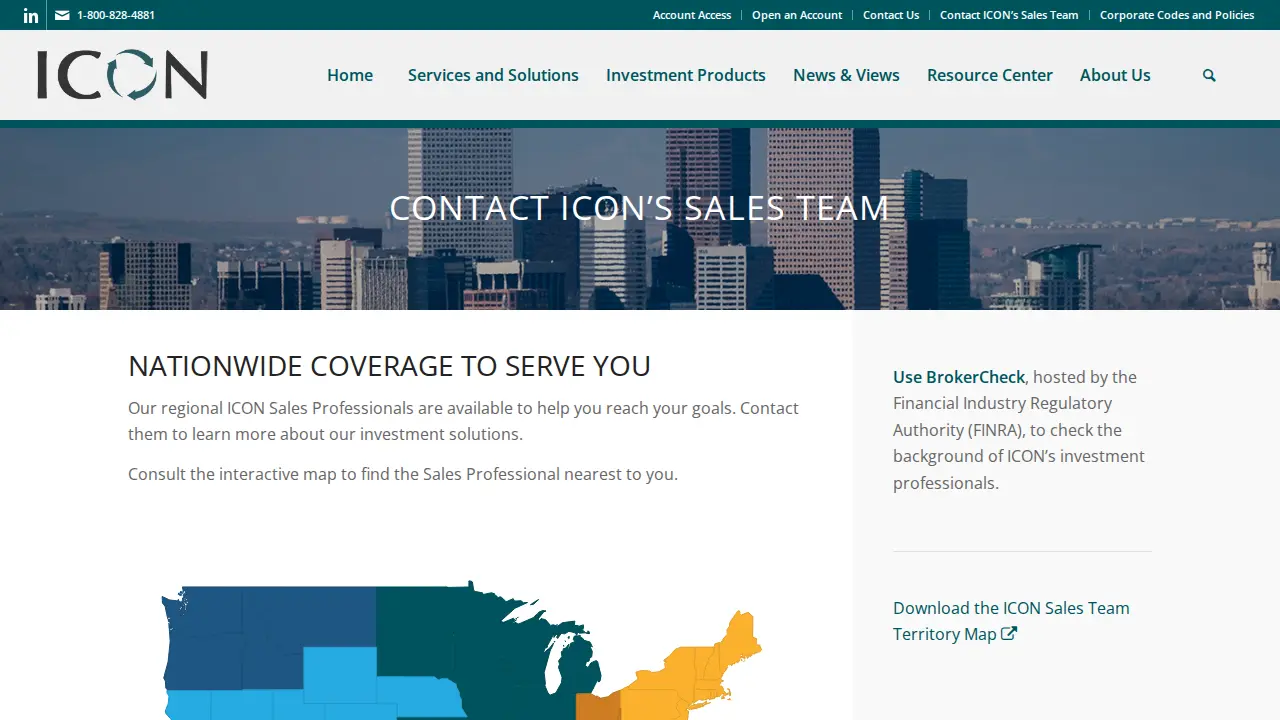Click the Use BrokerCheck link
The width and height of the screenshot is (1280, 720).
[959, 377]
